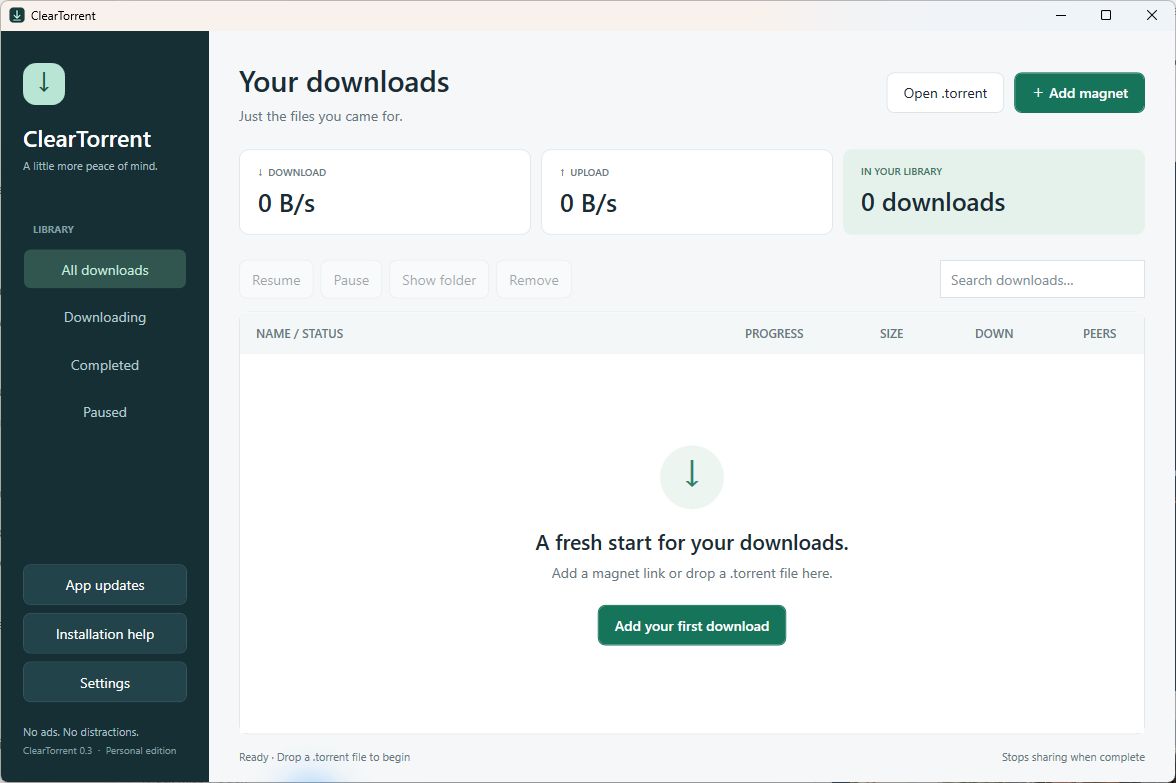
Task: Click the Resume toolbar button
Action: point(276,280)
